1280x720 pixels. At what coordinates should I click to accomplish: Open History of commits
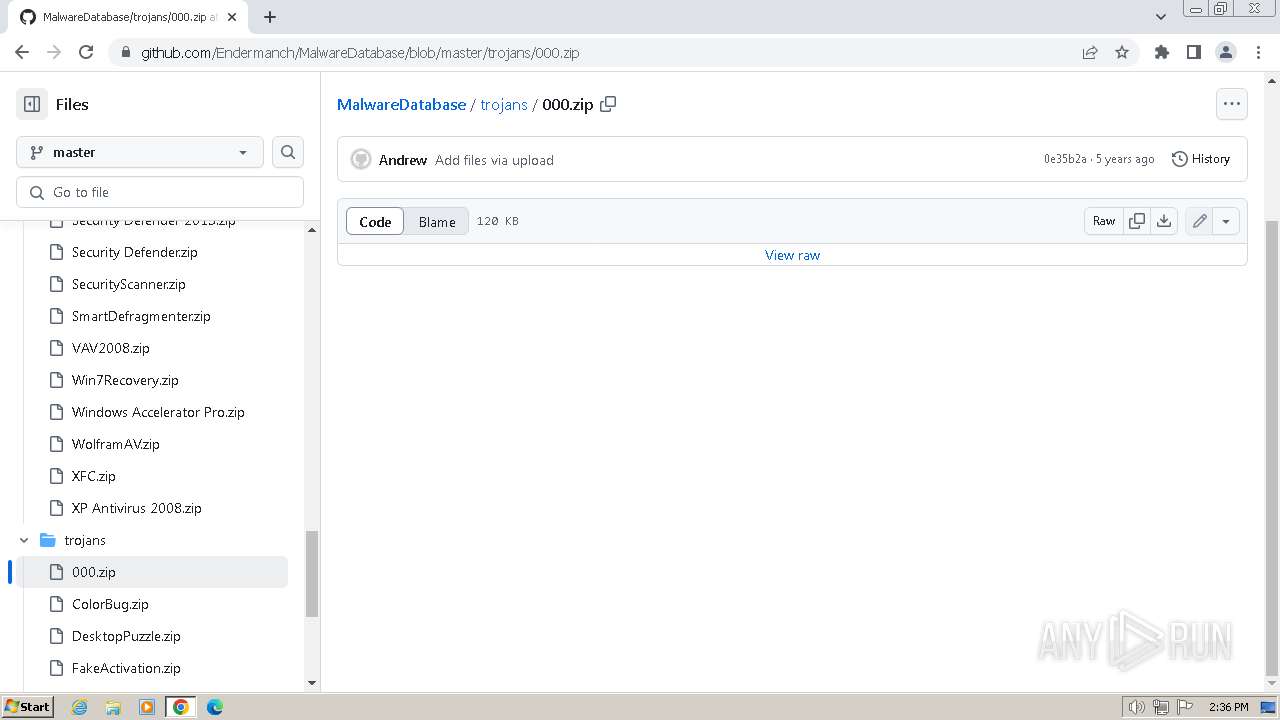1201,159
